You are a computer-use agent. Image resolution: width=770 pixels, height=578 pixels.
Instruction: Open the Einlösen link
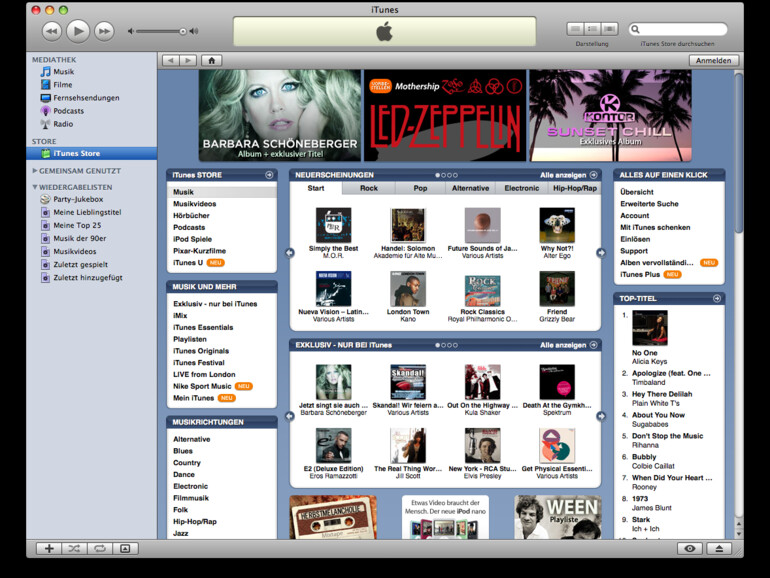point(635,239)
